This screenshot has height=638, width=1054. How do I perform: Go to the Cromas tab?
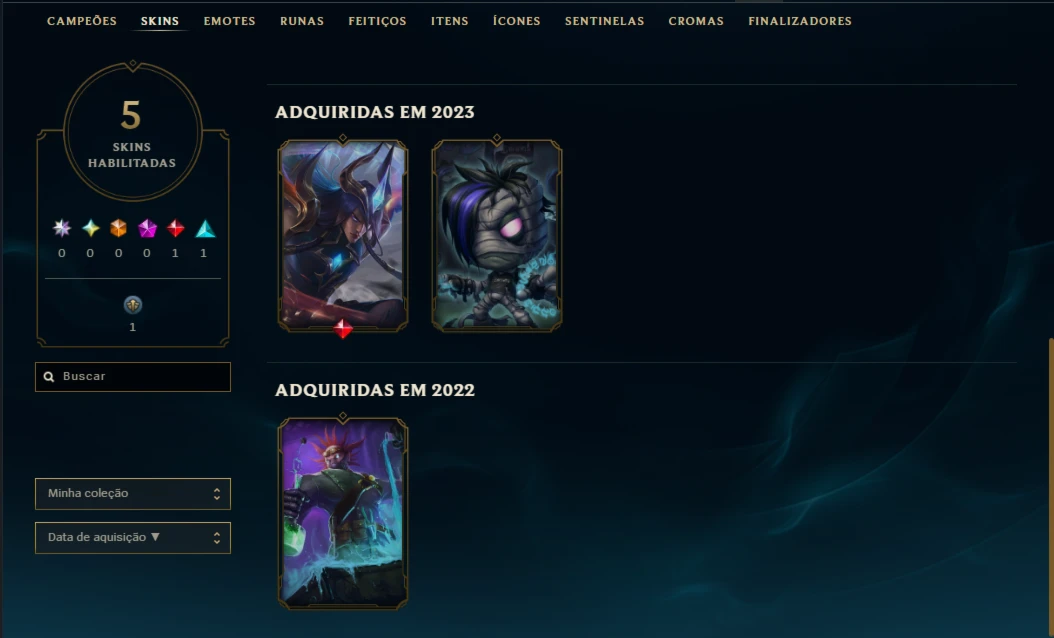coord(696,21)
